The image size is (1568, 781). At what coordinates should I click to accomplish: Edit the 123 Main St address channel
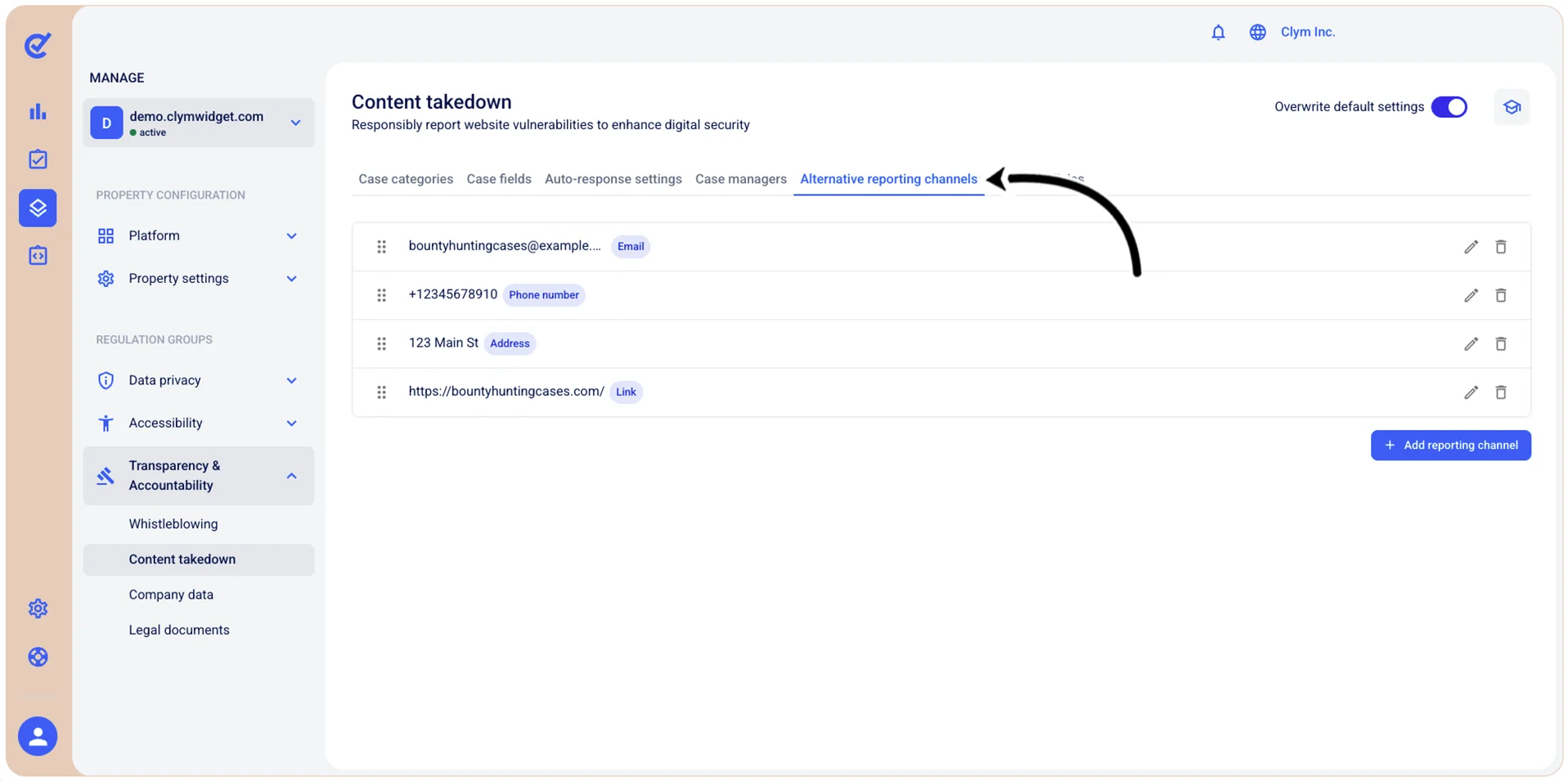click(1471, 343)
